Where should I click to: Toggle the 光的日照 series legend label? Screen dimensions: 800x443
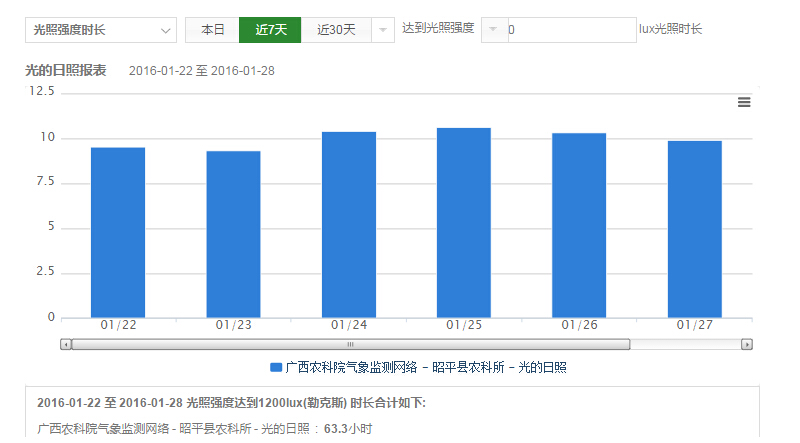click(425, 368)
